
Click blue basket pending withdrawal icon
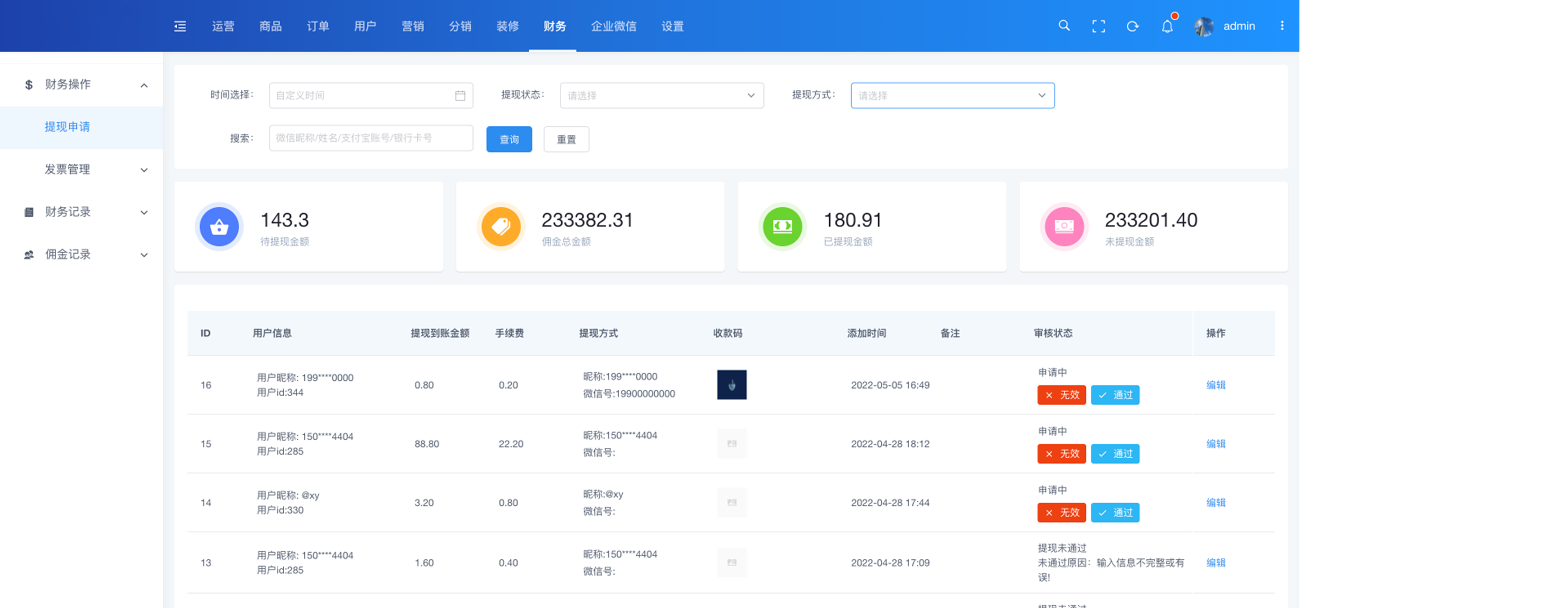(x=219, y=227)
